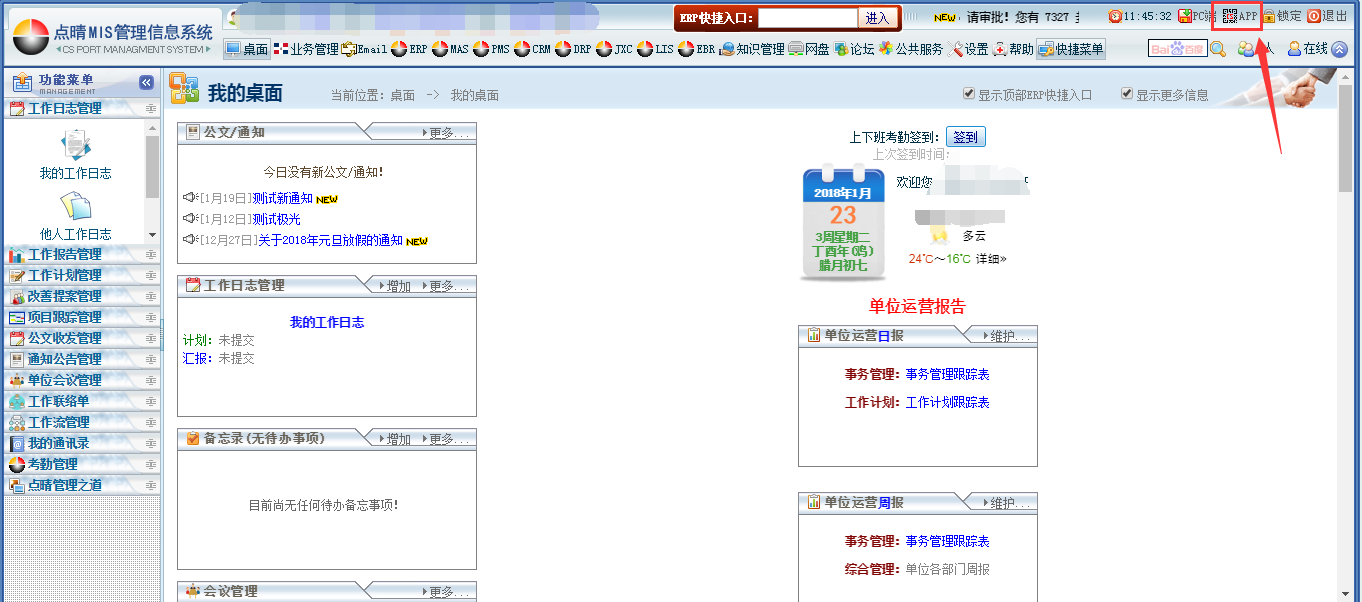Collapse the top header with round up-arrow button

[1339, 49]
